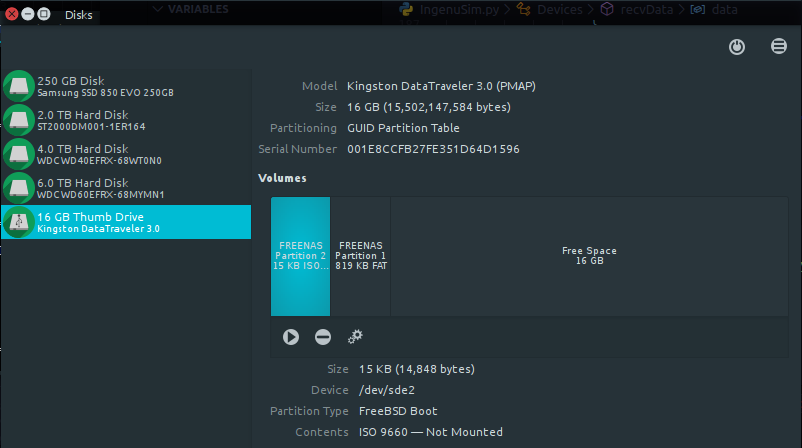Click the 16 GB (15,502,147,584 bytes) size value
The width and height of the screenshot is (802, 448).
tap(429, 107)
